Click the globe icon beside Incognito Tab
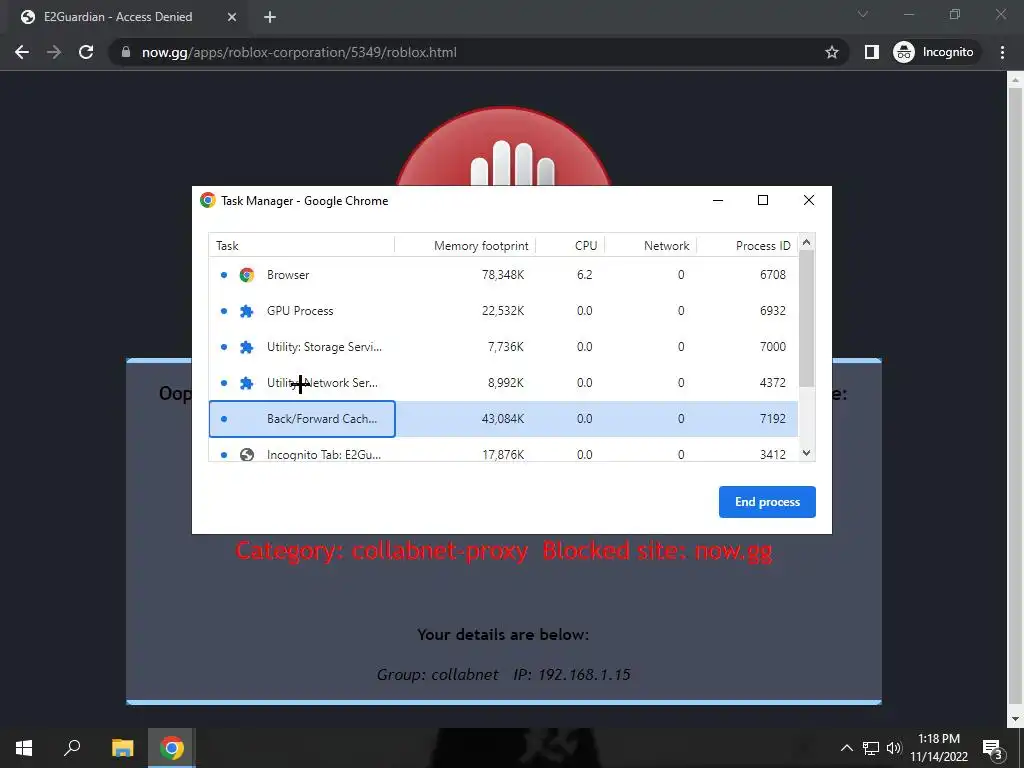1024x768 pixels. (x=246, y=455)
